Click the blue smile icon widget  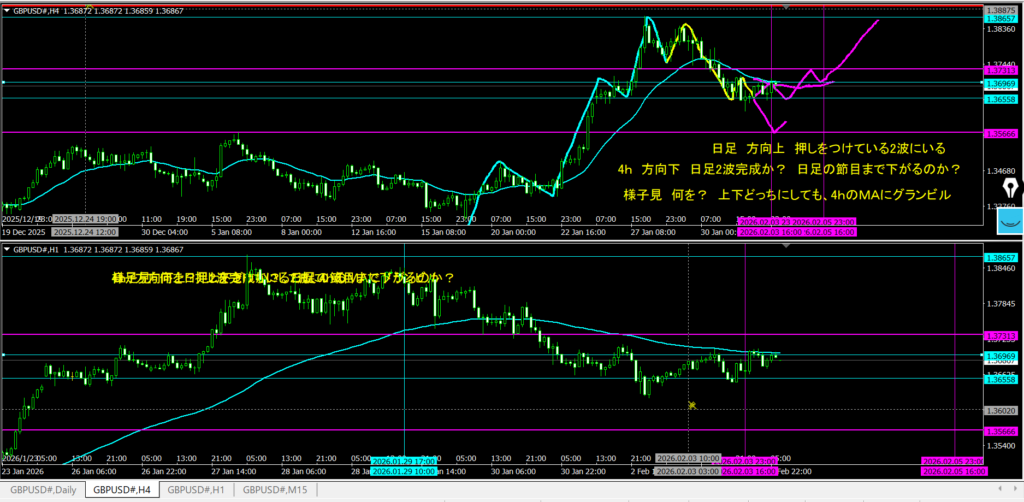point(1011,221)
